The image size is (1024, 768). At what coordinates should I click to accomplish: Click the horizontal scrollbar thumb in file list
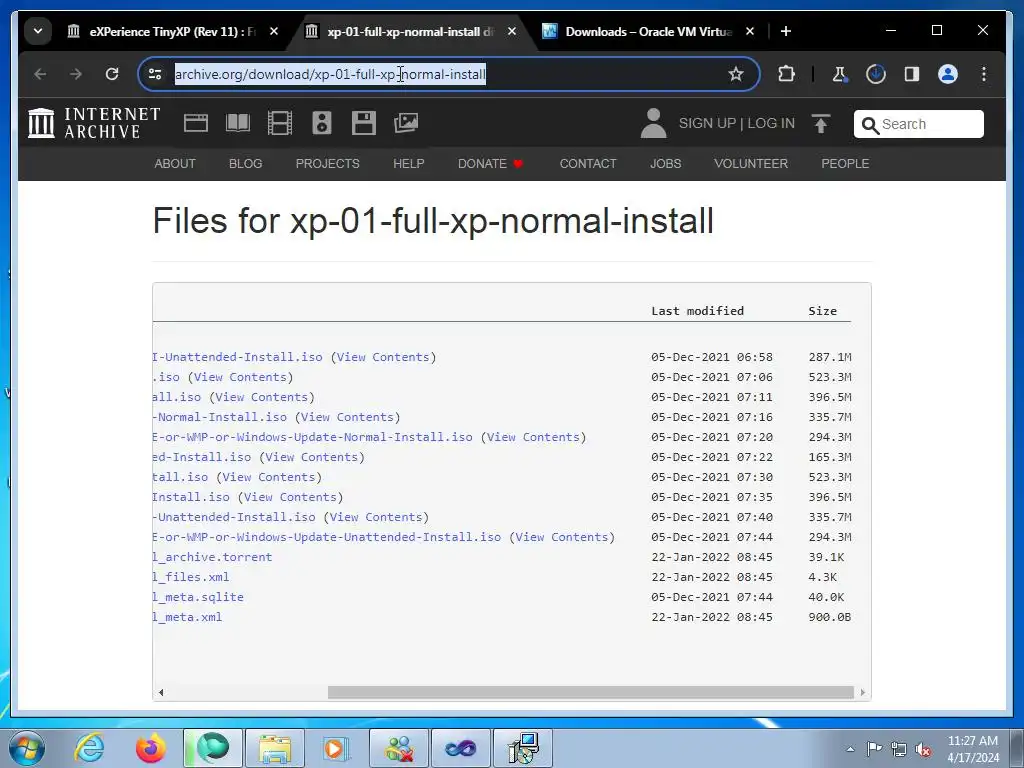click(x=590, y=692)
